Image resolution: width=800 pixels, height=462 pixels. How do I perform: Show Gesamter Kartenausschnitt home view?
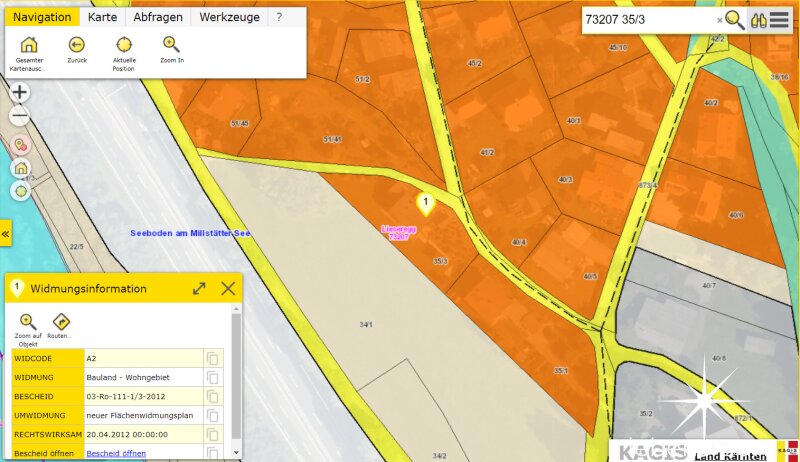pyautogui.click(x=29, y=54)
